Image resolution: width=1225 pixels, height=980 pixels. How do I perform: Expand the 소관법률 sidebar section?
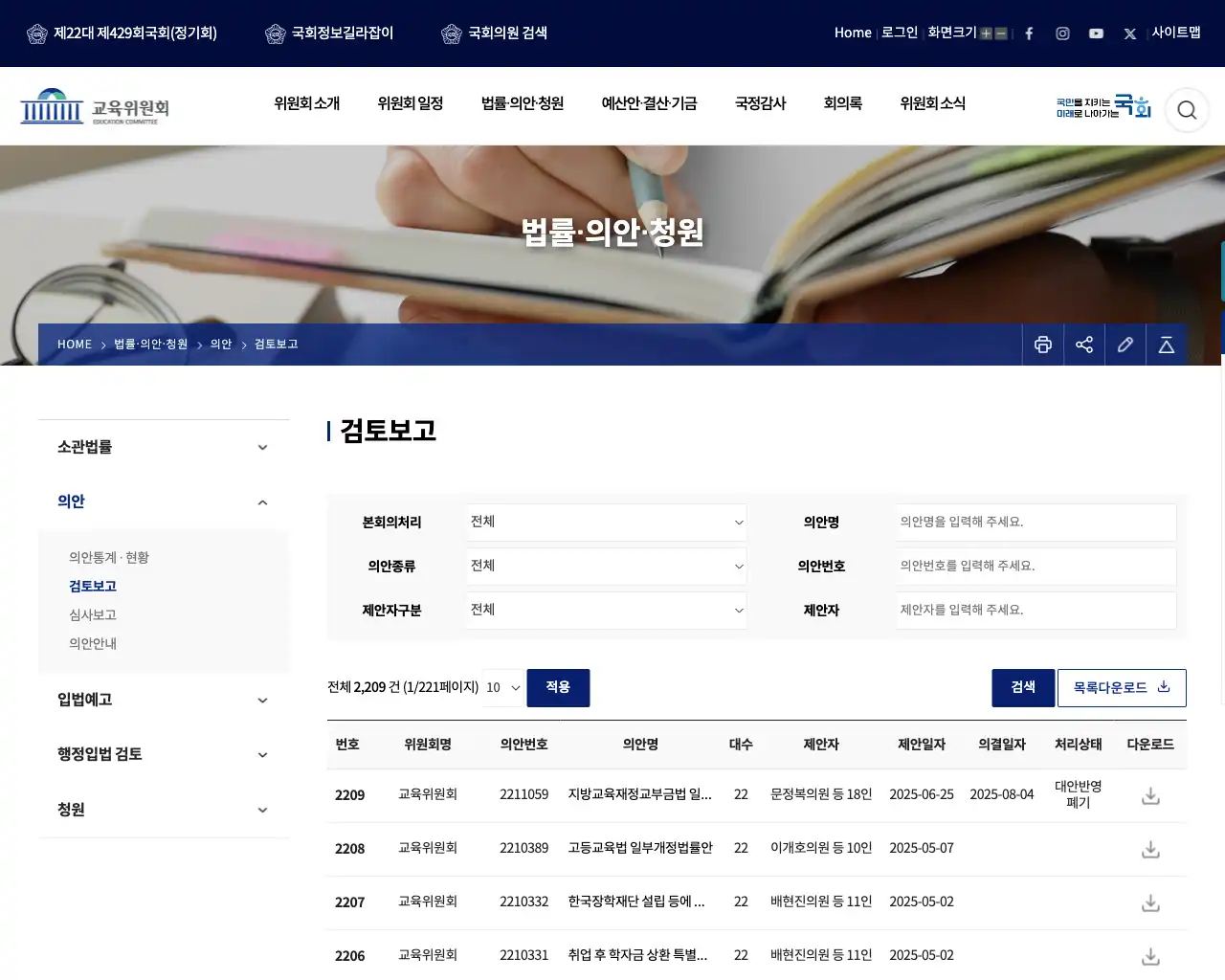164,447
